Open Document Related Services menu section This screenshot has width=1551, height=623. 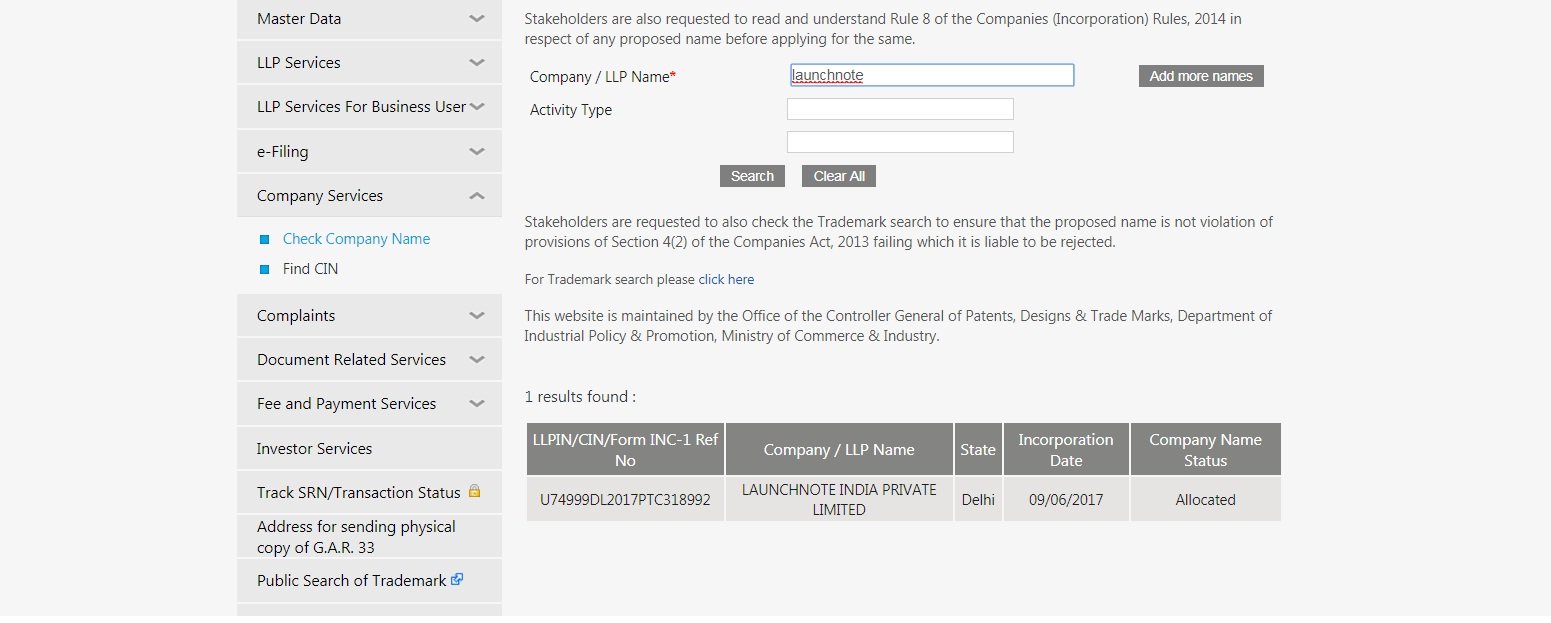tap(369, 359)
